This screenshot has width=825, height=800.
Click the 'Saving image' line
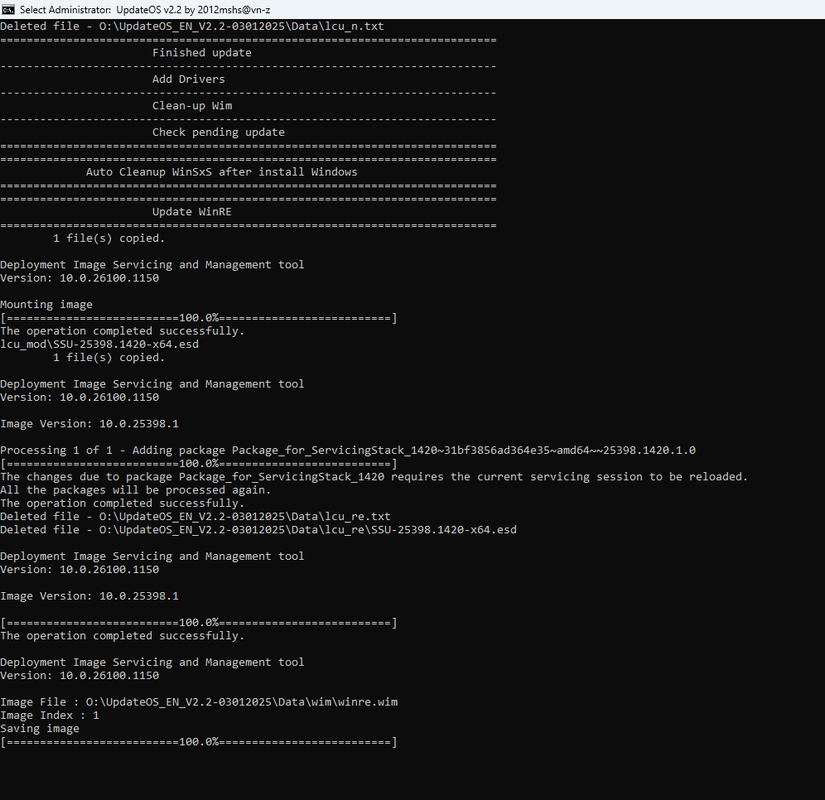[40, 728]
